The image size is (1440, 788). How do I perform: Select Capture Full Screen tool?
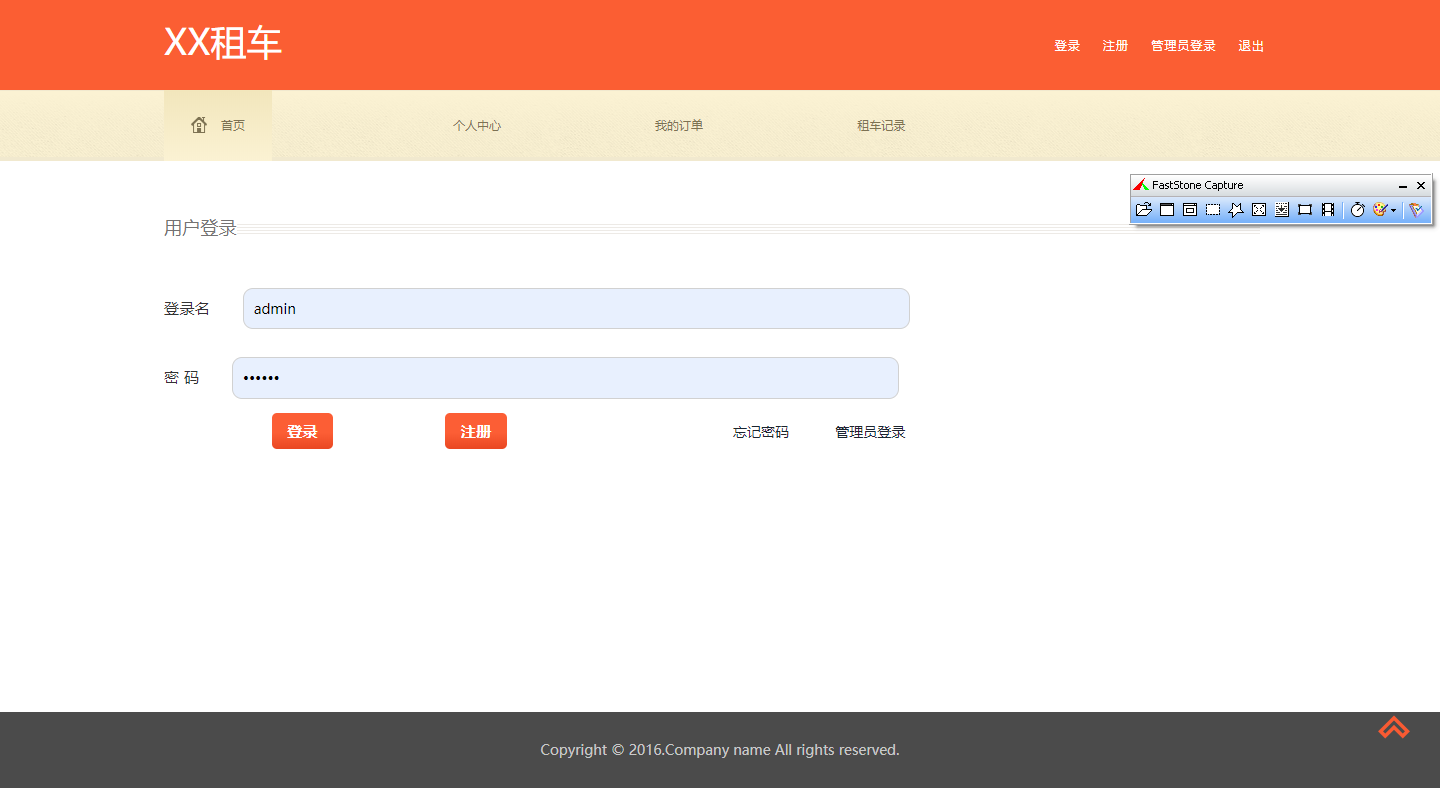1259,210
